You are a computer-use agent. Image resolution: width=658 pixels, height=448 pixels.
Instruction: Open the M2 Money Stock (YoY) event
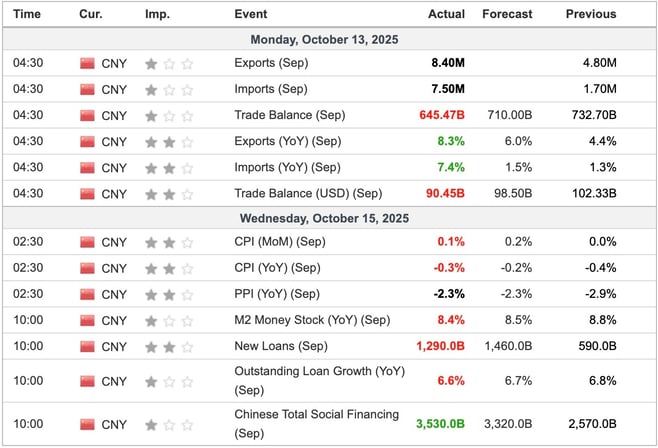pyautogui.click(x=312, y=320)
